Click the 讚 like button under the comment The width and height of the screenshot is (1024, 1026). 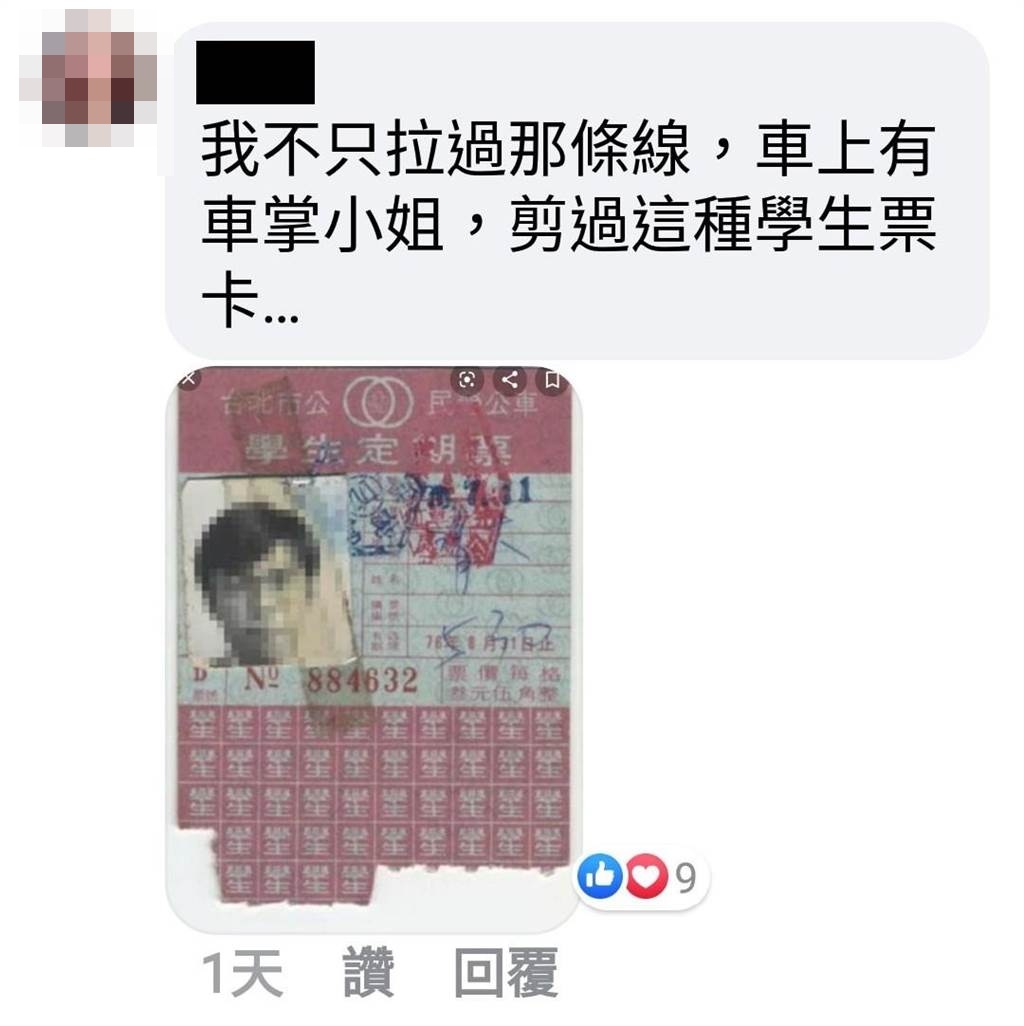368,972
